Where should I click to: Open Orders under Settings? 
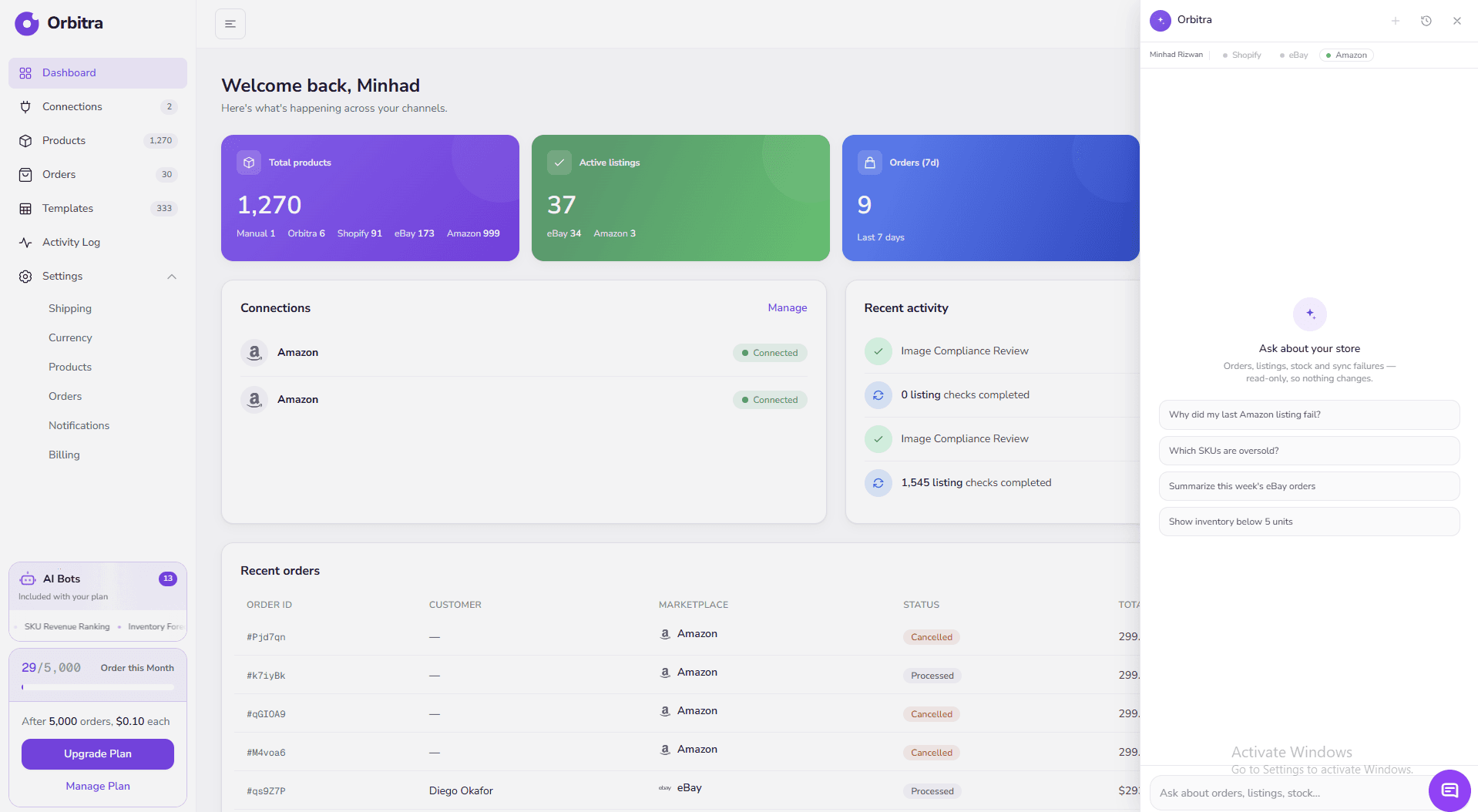65,396
